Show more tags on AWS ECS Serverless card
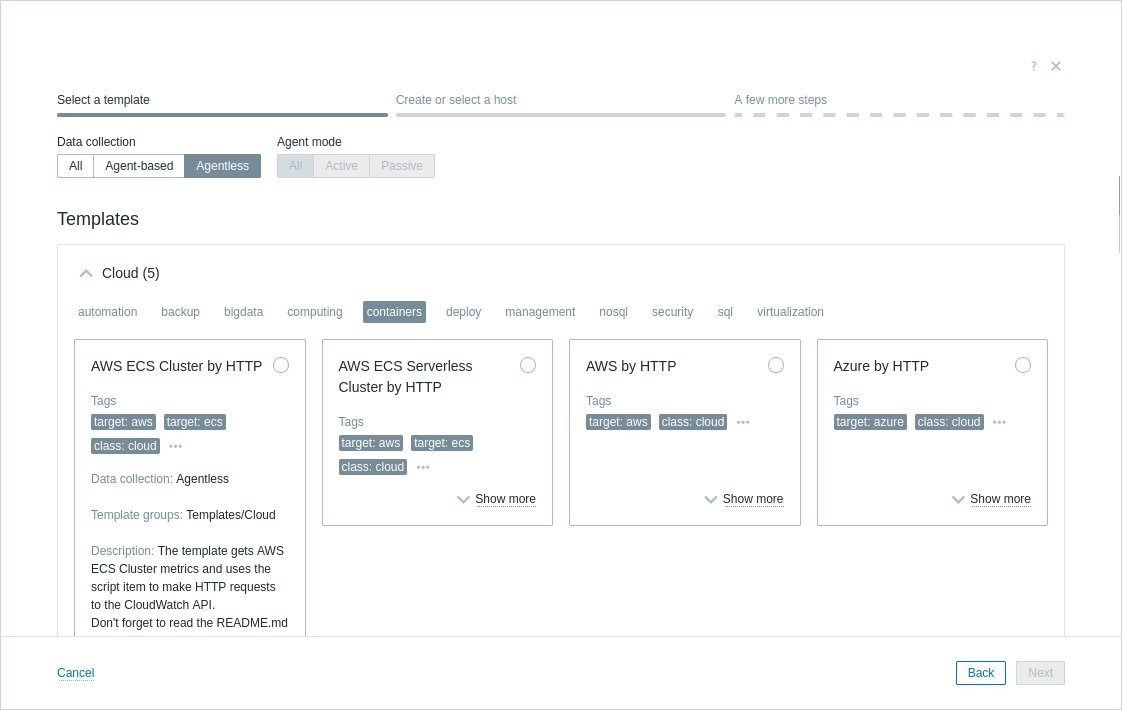 [x=423, y=467]
